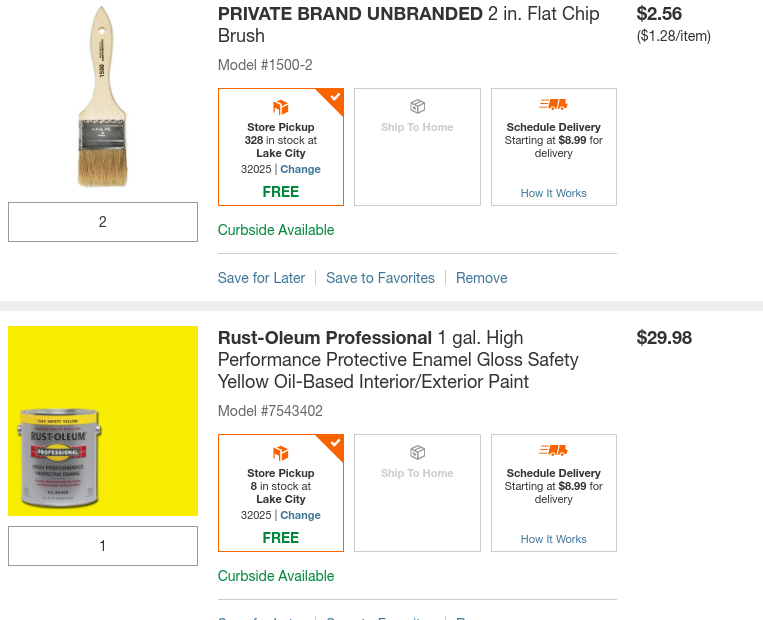
Task: Click the Ship To Home package icon for Rust-Oleum paint
Action: click(x=417, y=453)
